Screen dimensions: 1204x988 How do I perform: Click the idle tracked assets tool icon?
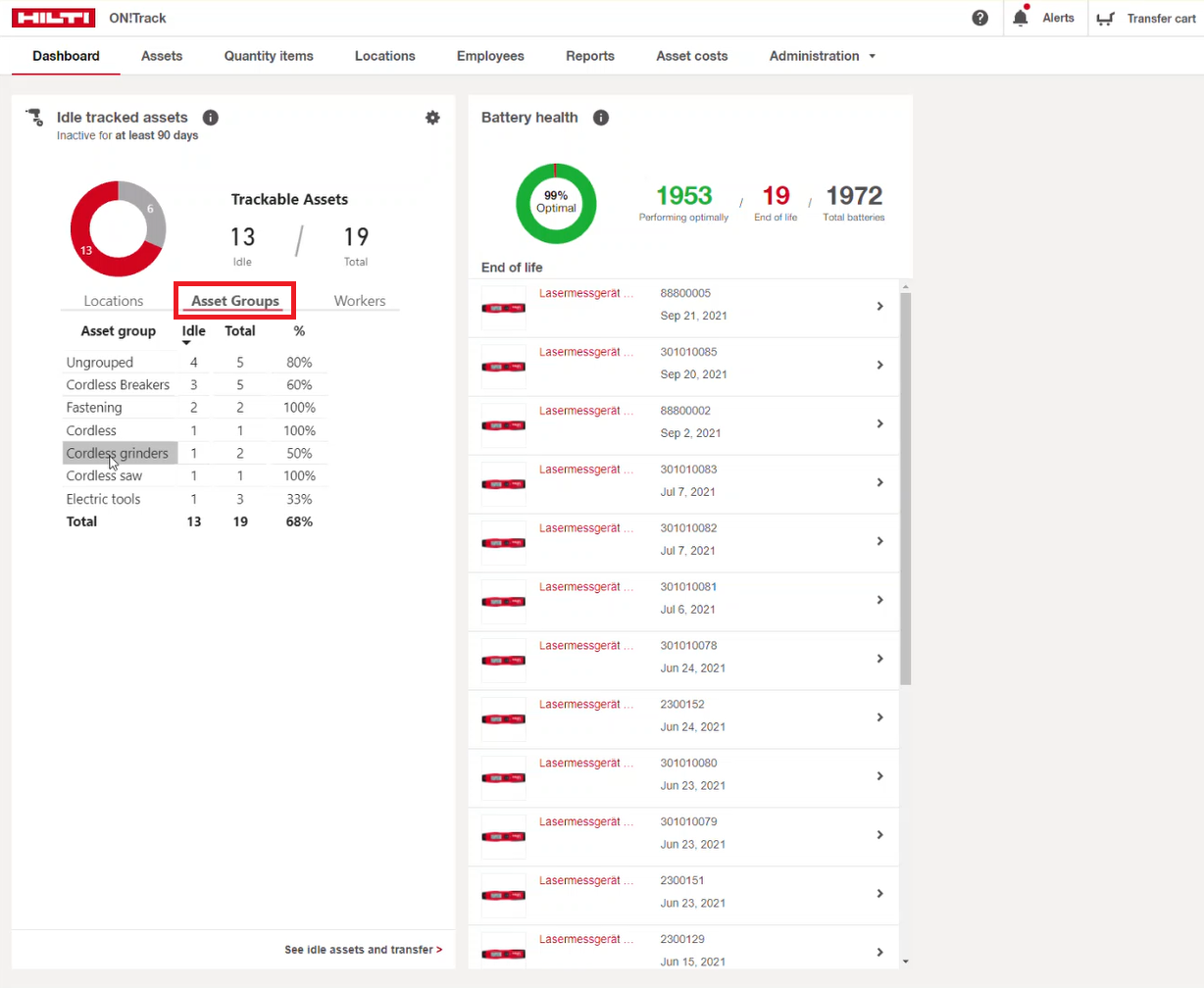pos(35,118)
